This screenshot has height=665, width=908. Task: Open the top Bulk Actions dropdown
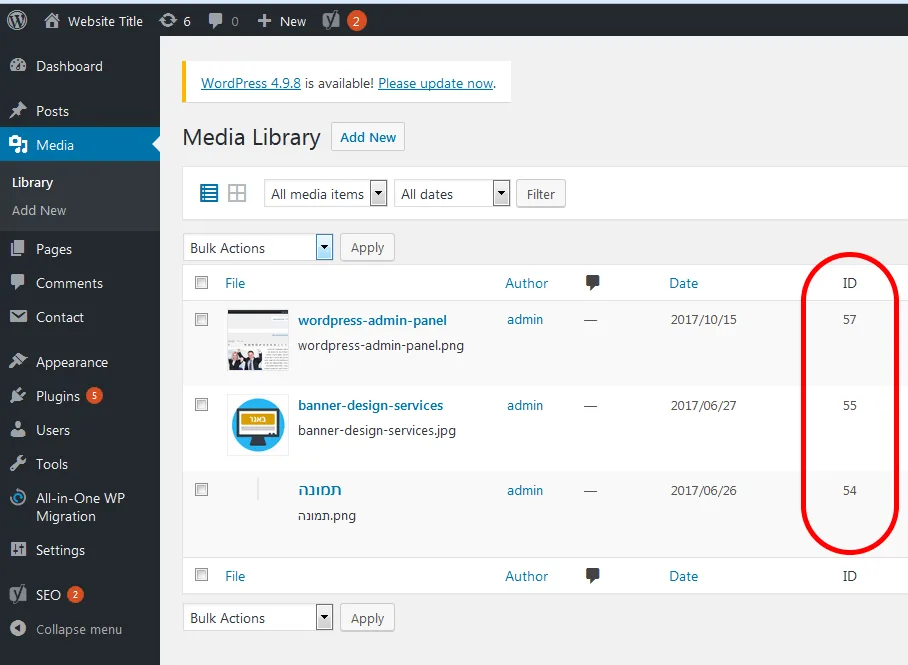pos(258,247)
